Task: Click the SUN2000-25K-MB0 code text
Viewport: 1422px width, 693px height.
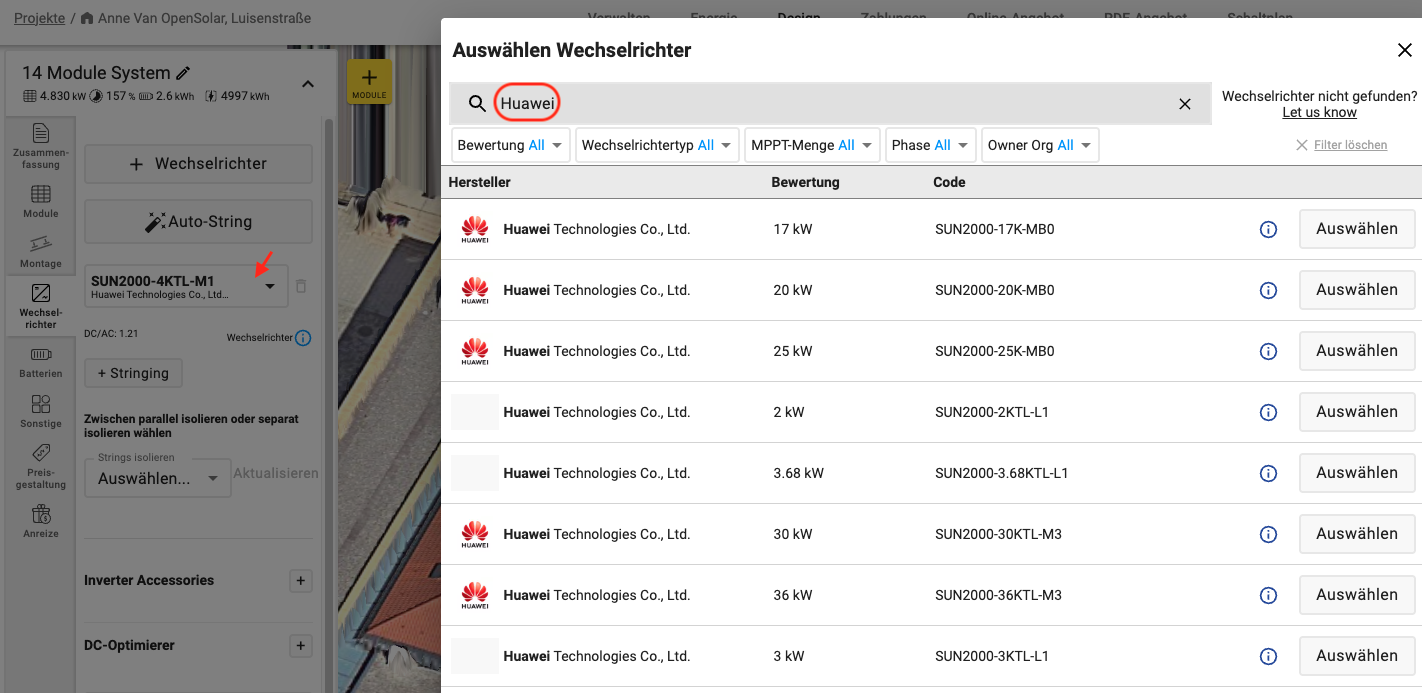Action: coord(995,352)
